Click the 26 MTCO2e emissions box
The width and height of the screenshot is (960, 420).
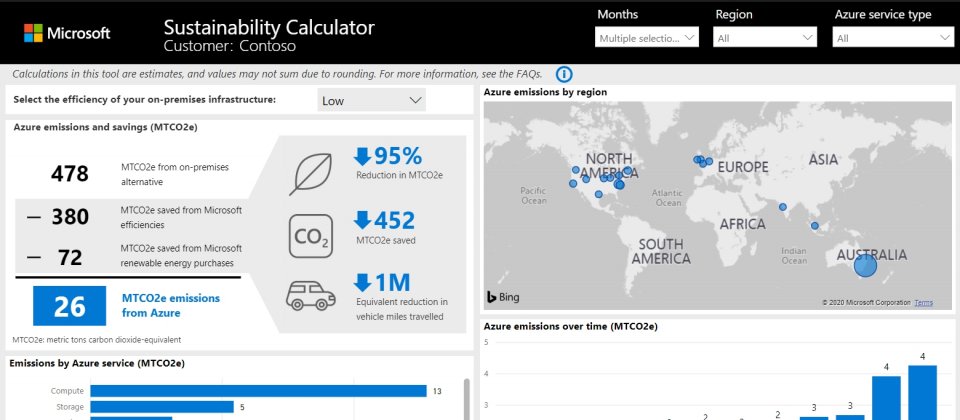tap(69, 306)
